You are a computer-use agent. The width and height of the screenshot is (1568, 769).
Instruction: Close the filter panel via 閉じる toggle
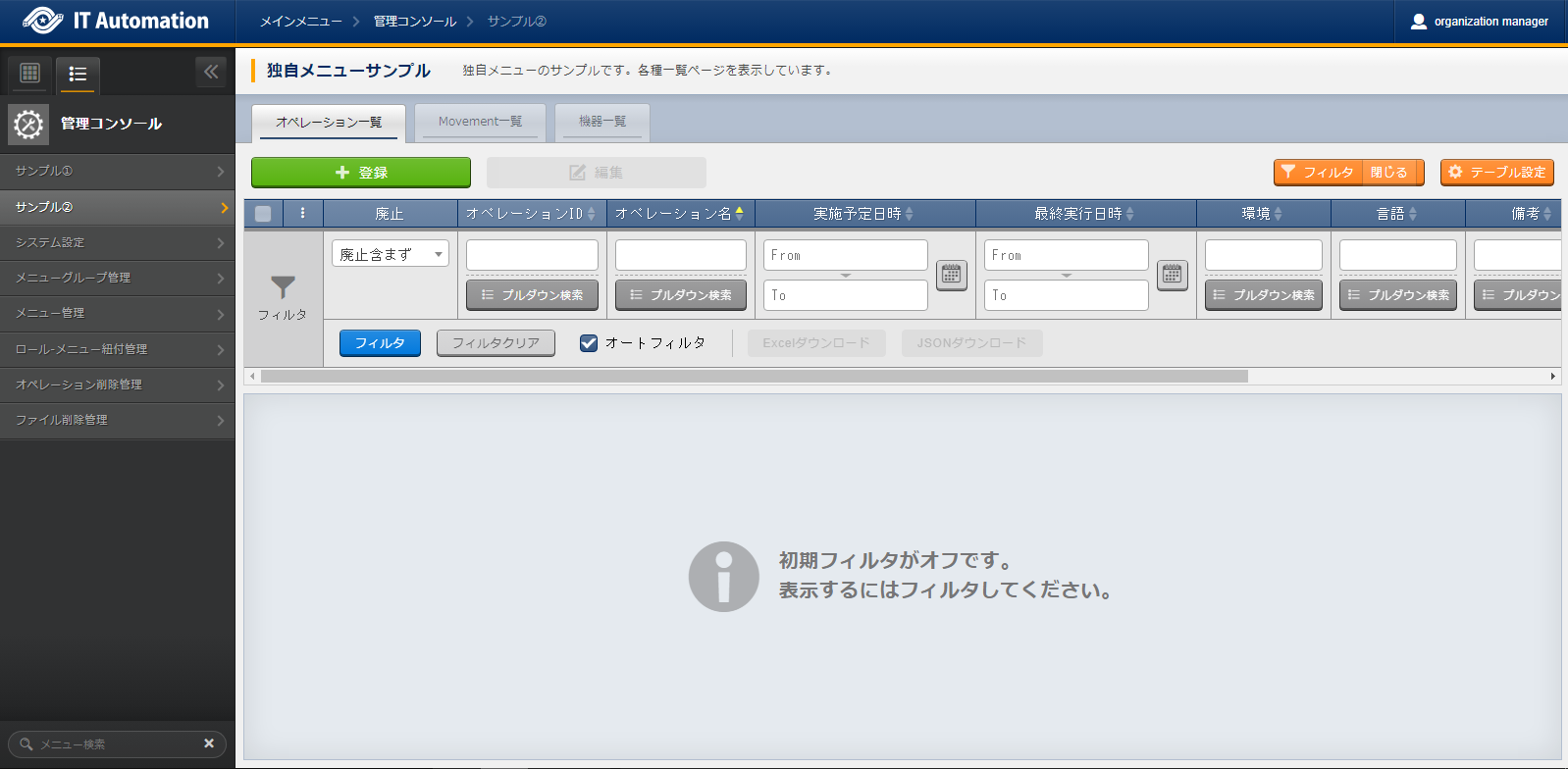pos(1388,173)
